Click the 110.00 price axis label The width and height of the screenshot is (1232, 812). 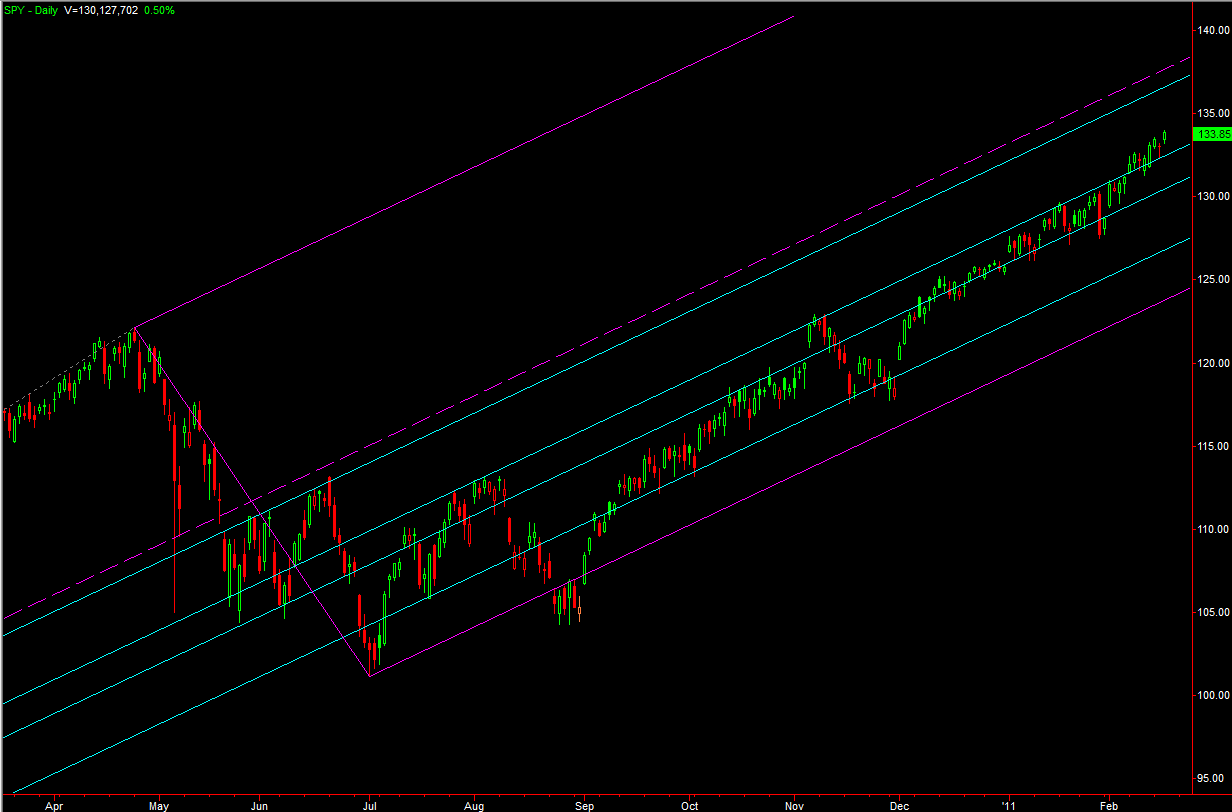(1214, 529)
